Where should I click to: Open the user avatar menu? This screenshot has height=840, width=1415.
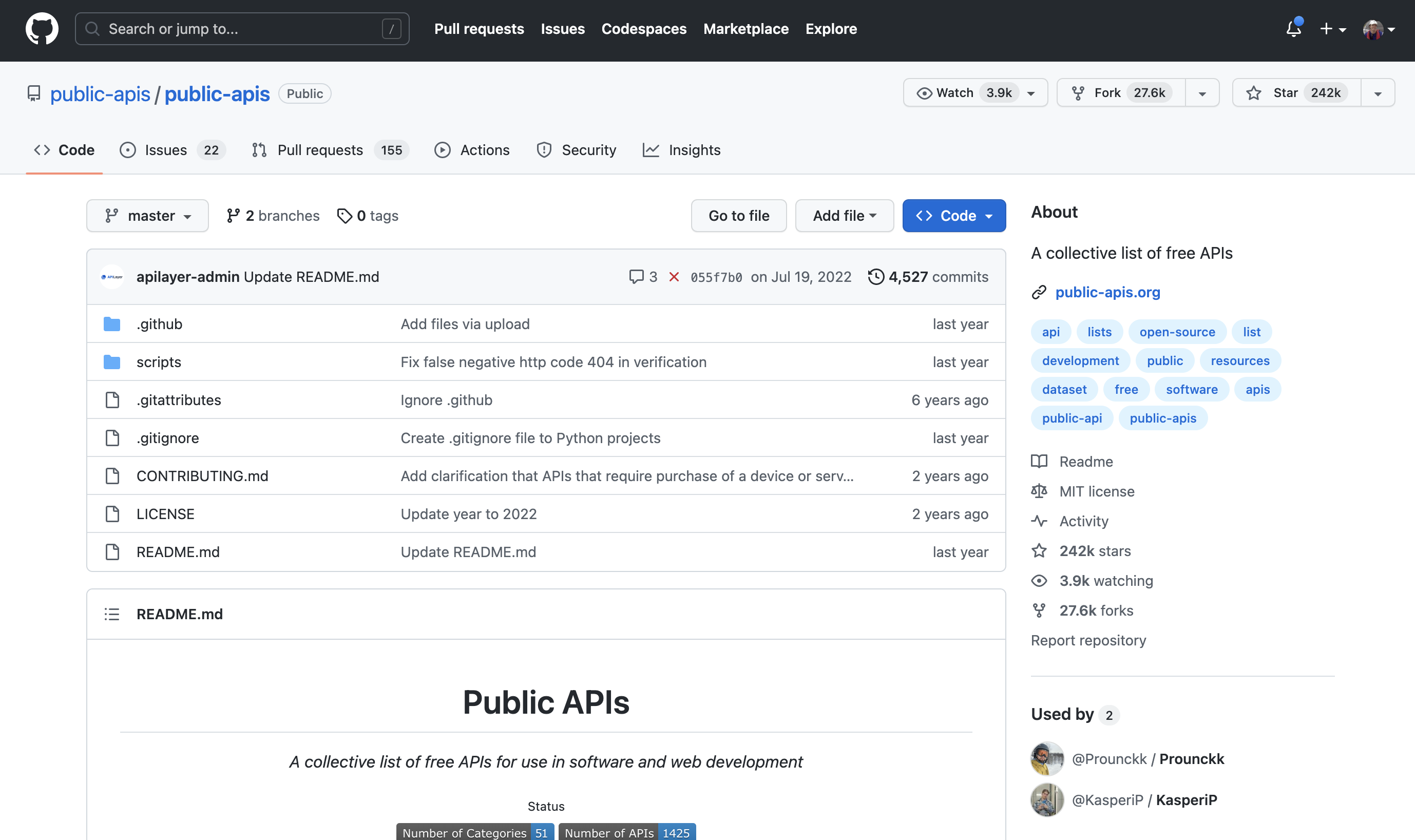point(1379,29)
